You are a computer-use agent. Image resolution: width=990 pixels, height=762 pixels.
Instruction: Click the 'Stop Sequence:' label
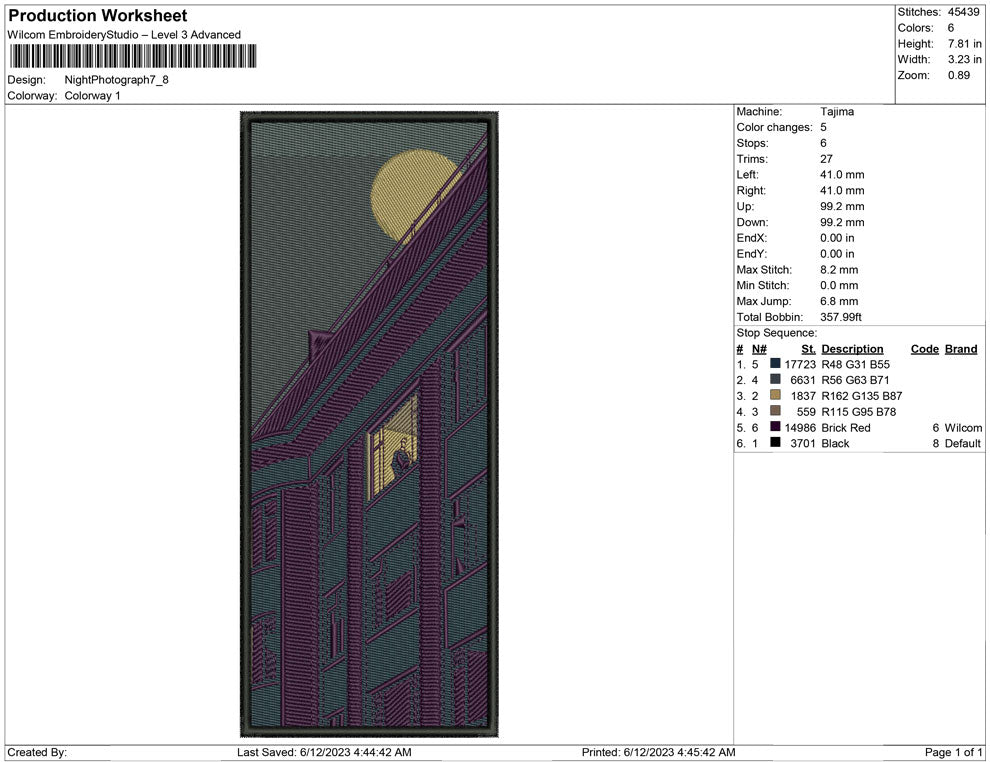(777, 333)
